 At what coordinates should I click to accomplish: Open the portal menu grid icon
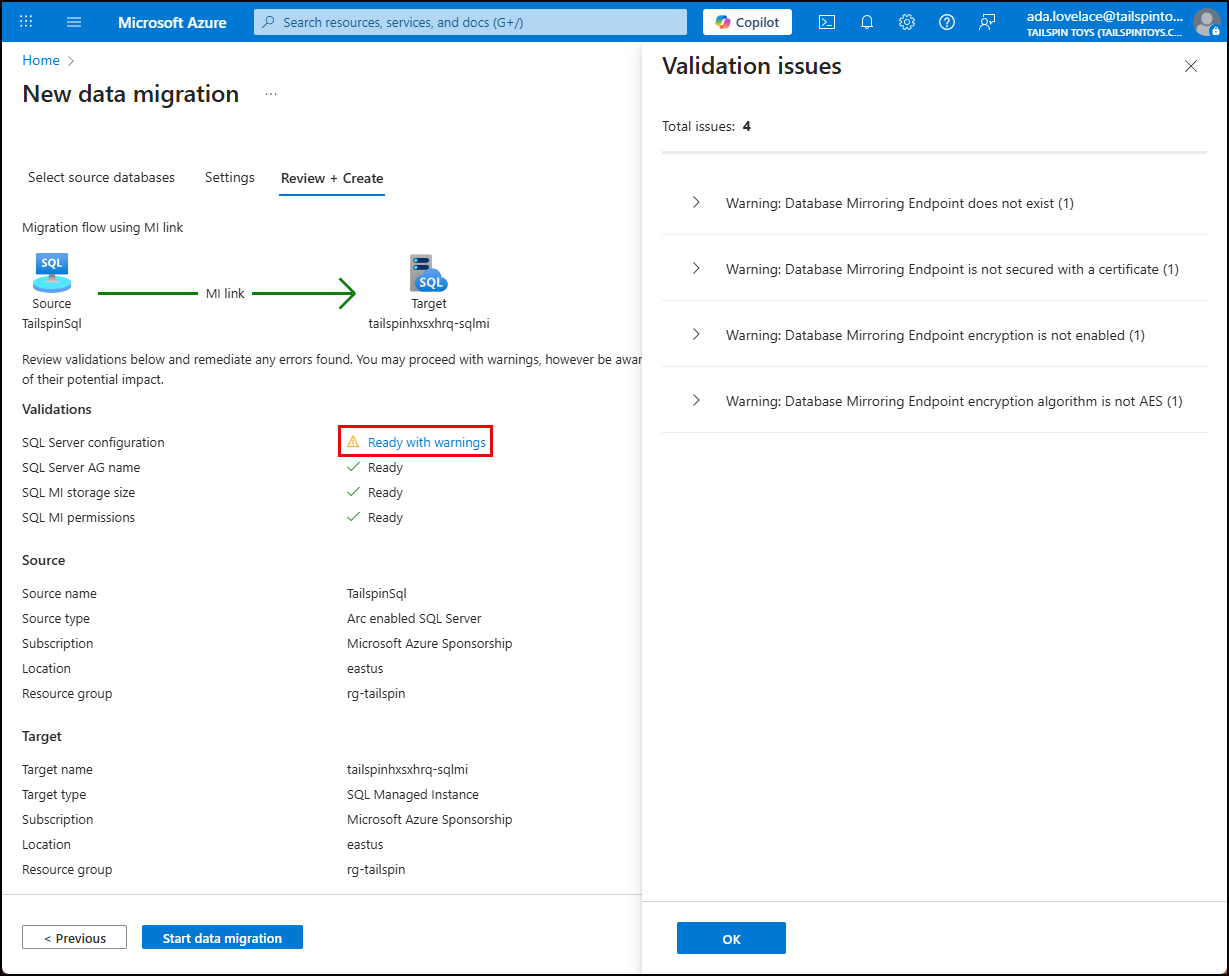[26, 21]
